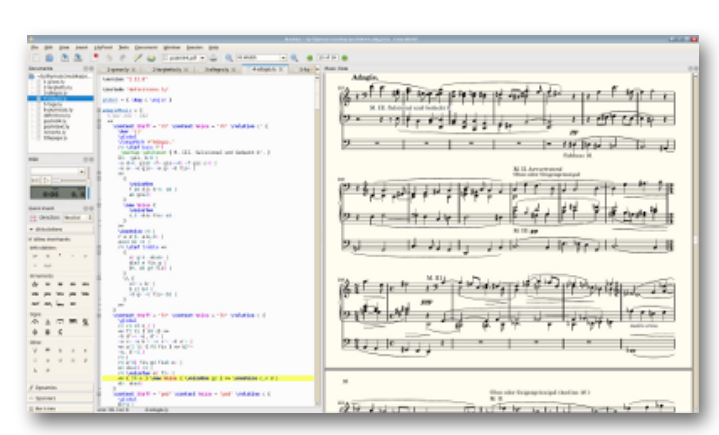Open the File menu
This screenshot has width=719, height=435.
pos(35,47)
